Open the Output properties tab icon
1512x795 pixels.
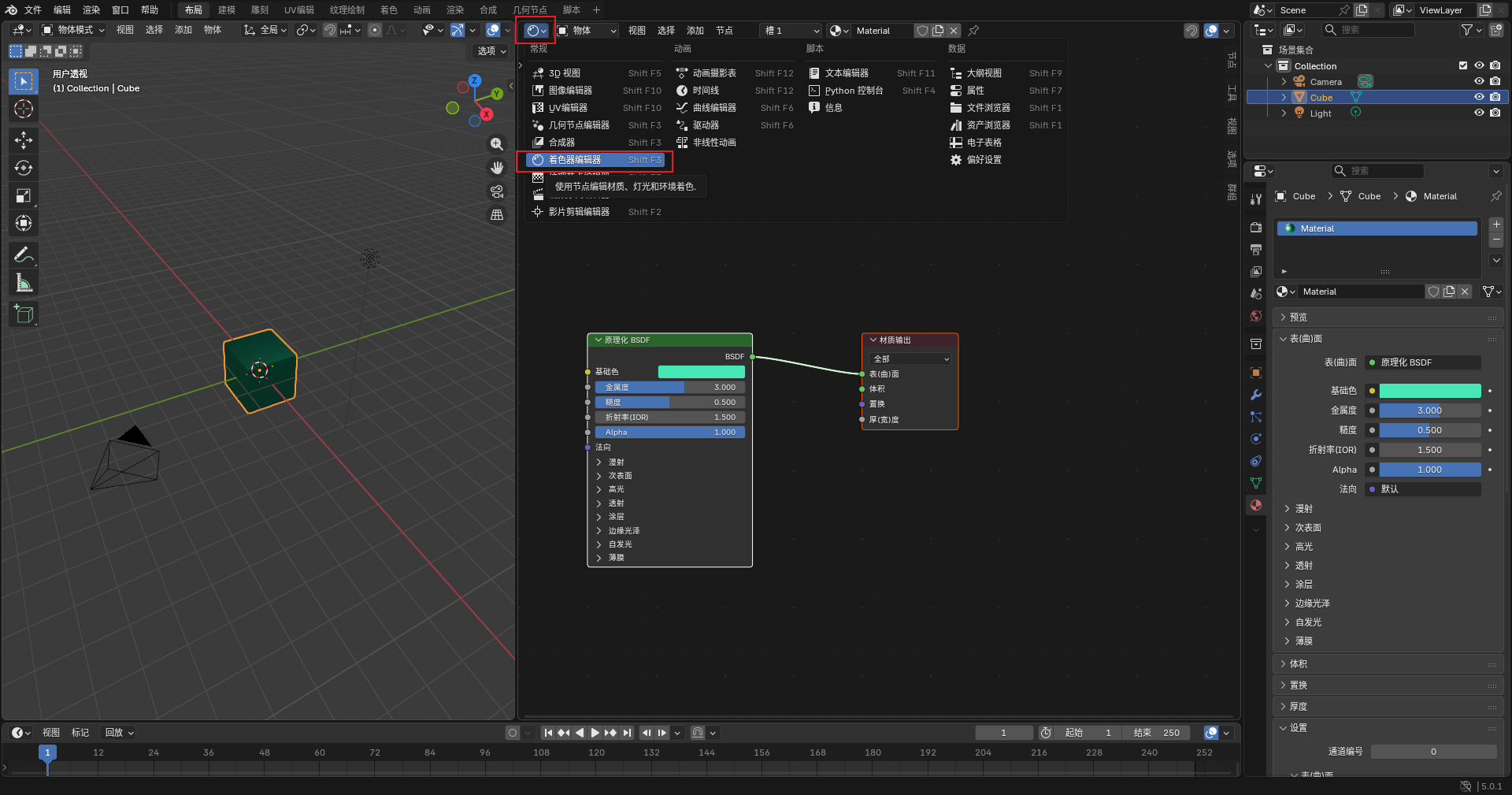coord(1256,249)
